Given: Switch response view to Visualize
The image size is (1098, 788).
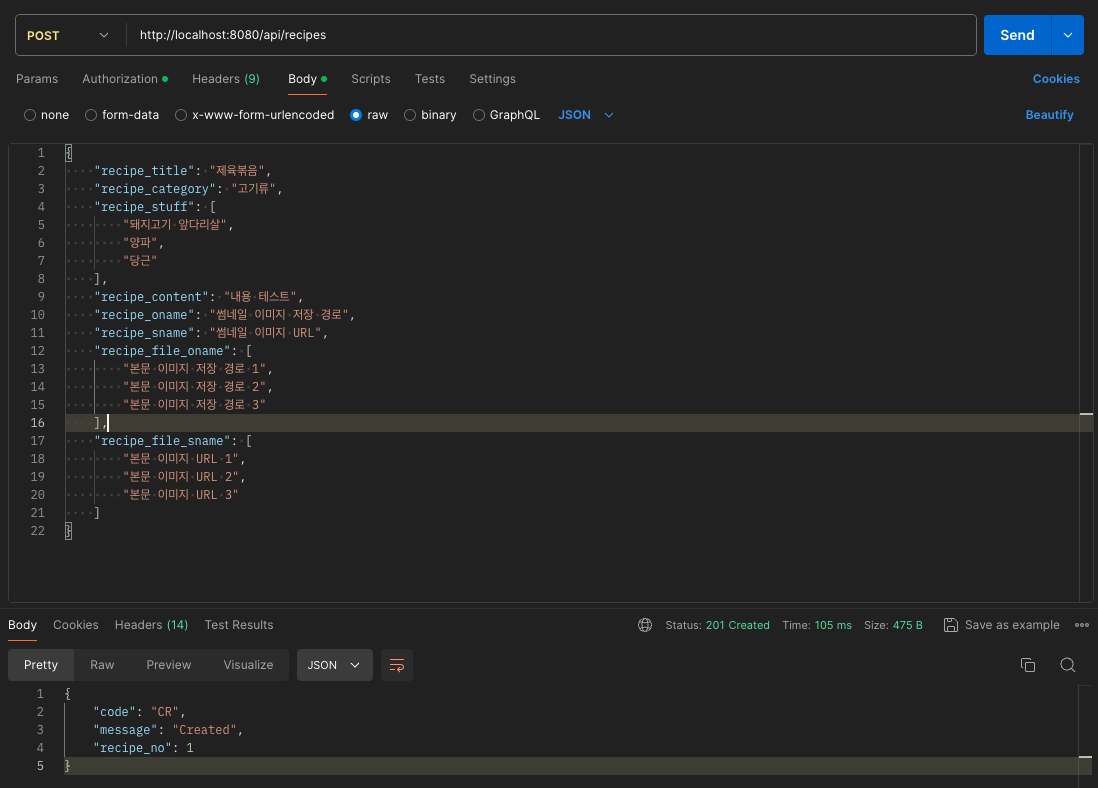Looking at the screenshot, I should (249, 665).
